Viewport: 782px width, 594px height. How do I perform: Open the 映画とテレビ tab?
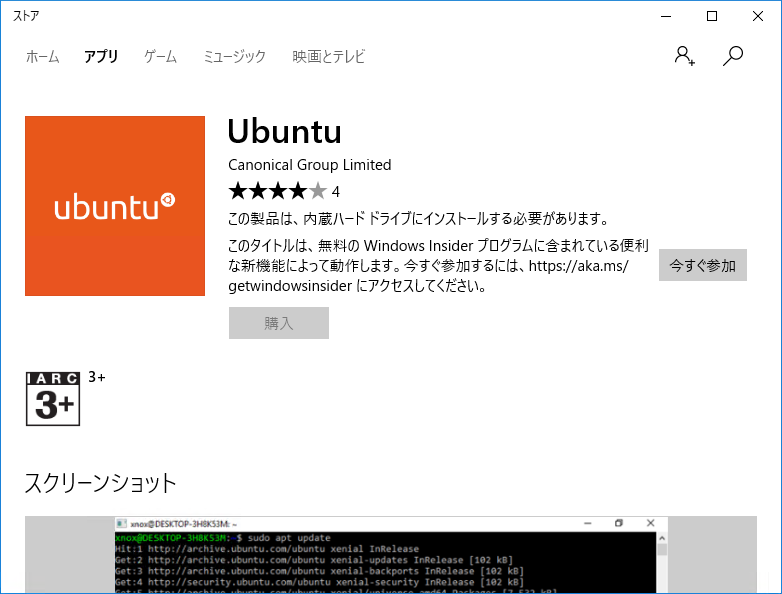pos(329,57)
